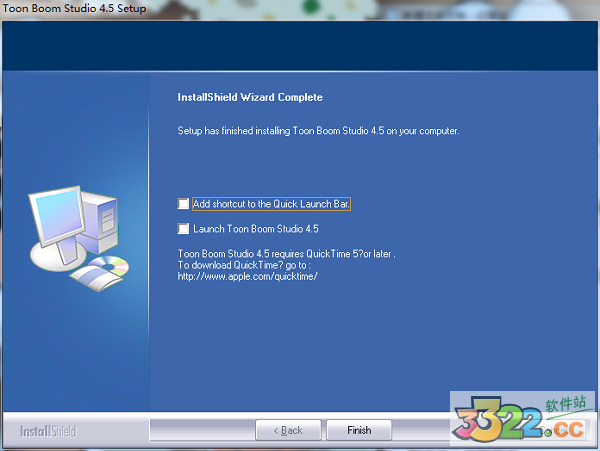Click the To download QuickTime line
This screenshot has height=451, width=600.
(244, 265)
